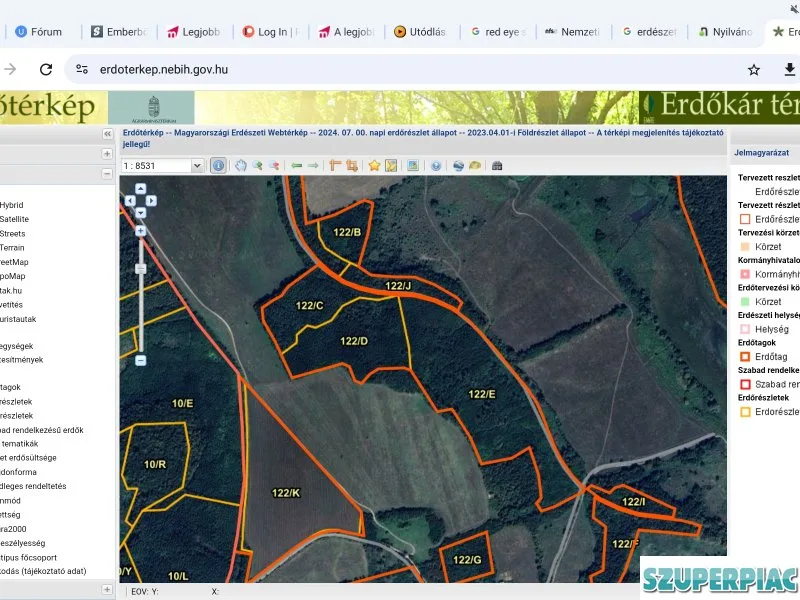
Task: Go to previous map extent green arrow
Action: tap(296, 165)
